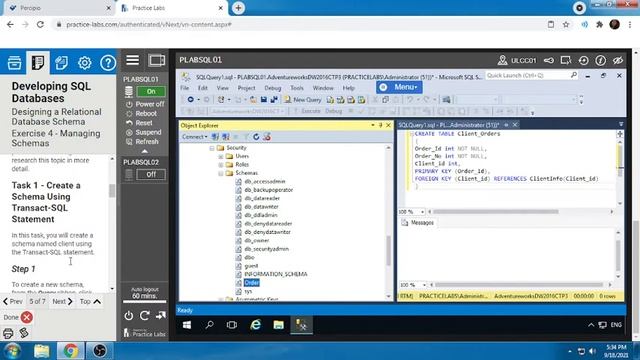Select the db_backupoperator schema
The height and width of the screenshot is (360, 640).
tap(269, 190)
